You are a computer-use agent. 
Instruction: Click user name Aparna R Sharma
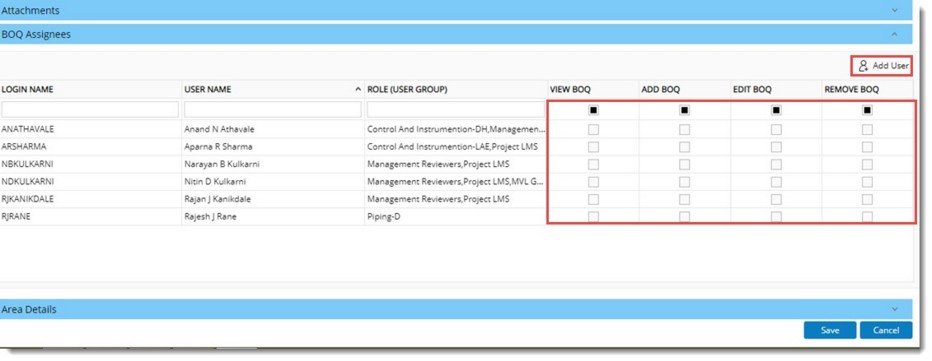click(218, 146)
